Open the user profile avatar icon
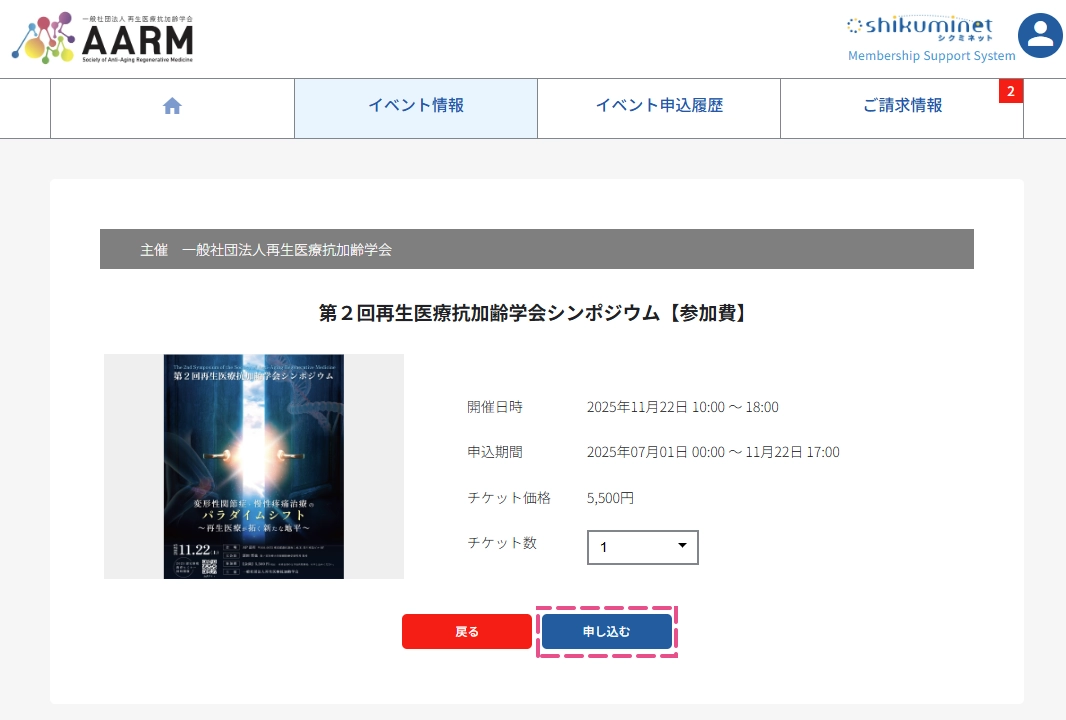Image resolution: width=1066 pixels, height=720 pixels. click(x=1040, y=35)
